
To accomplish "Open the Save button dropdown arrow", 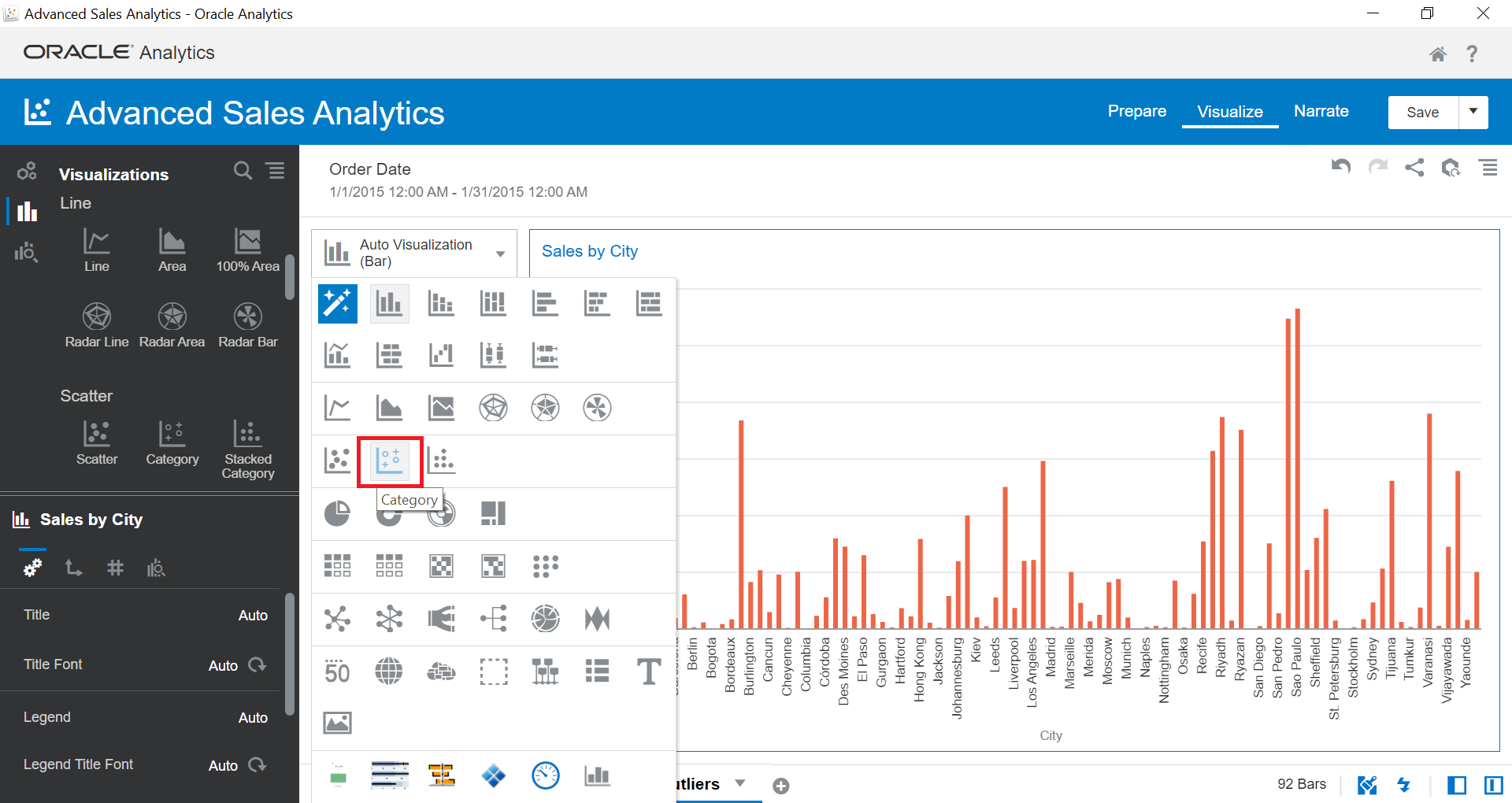I will point(1473,112).
